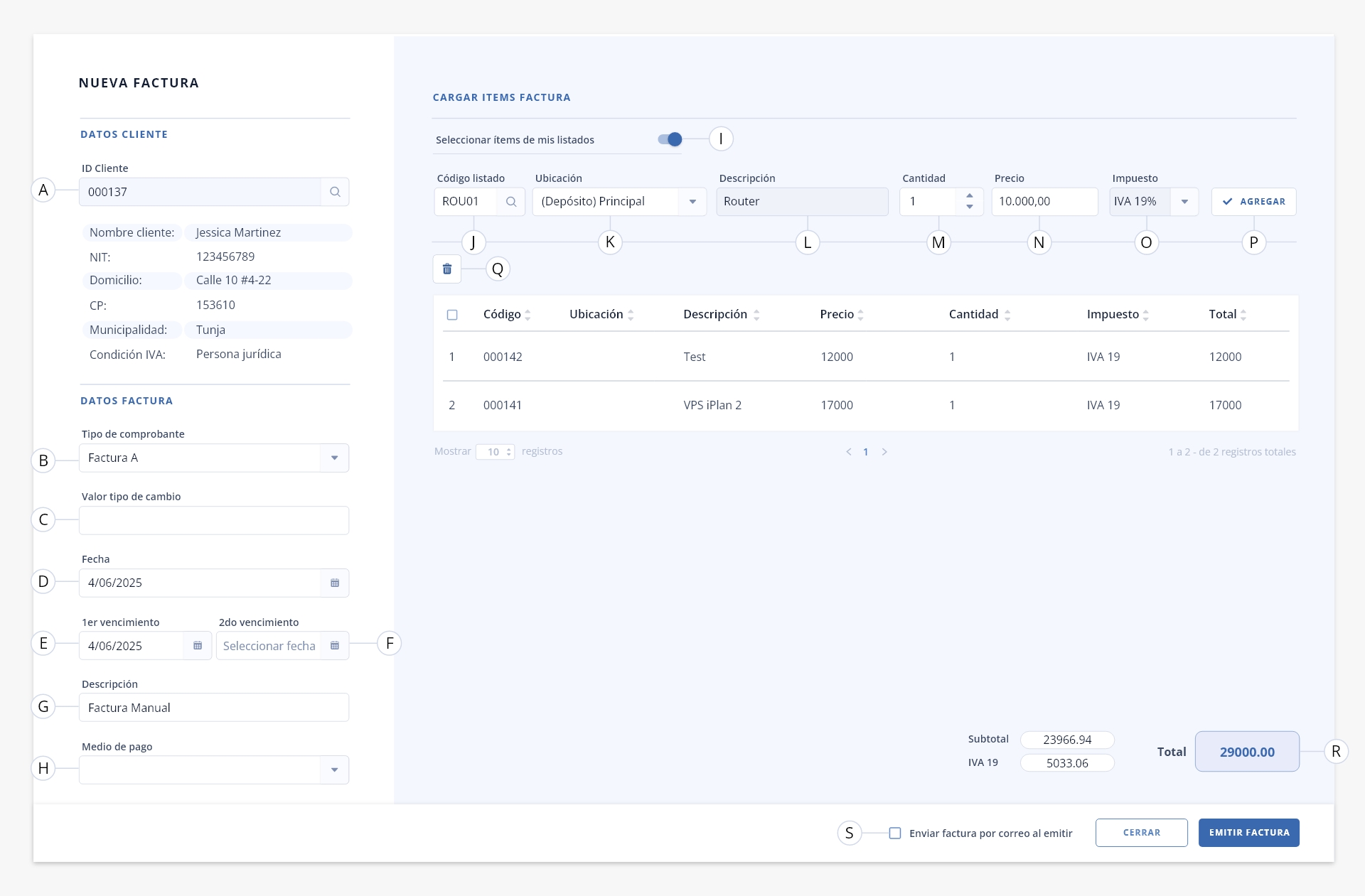Open the calendar icon for Fecha
The width and height of the screenshot is (1365, 896).
tap(335, 583)
